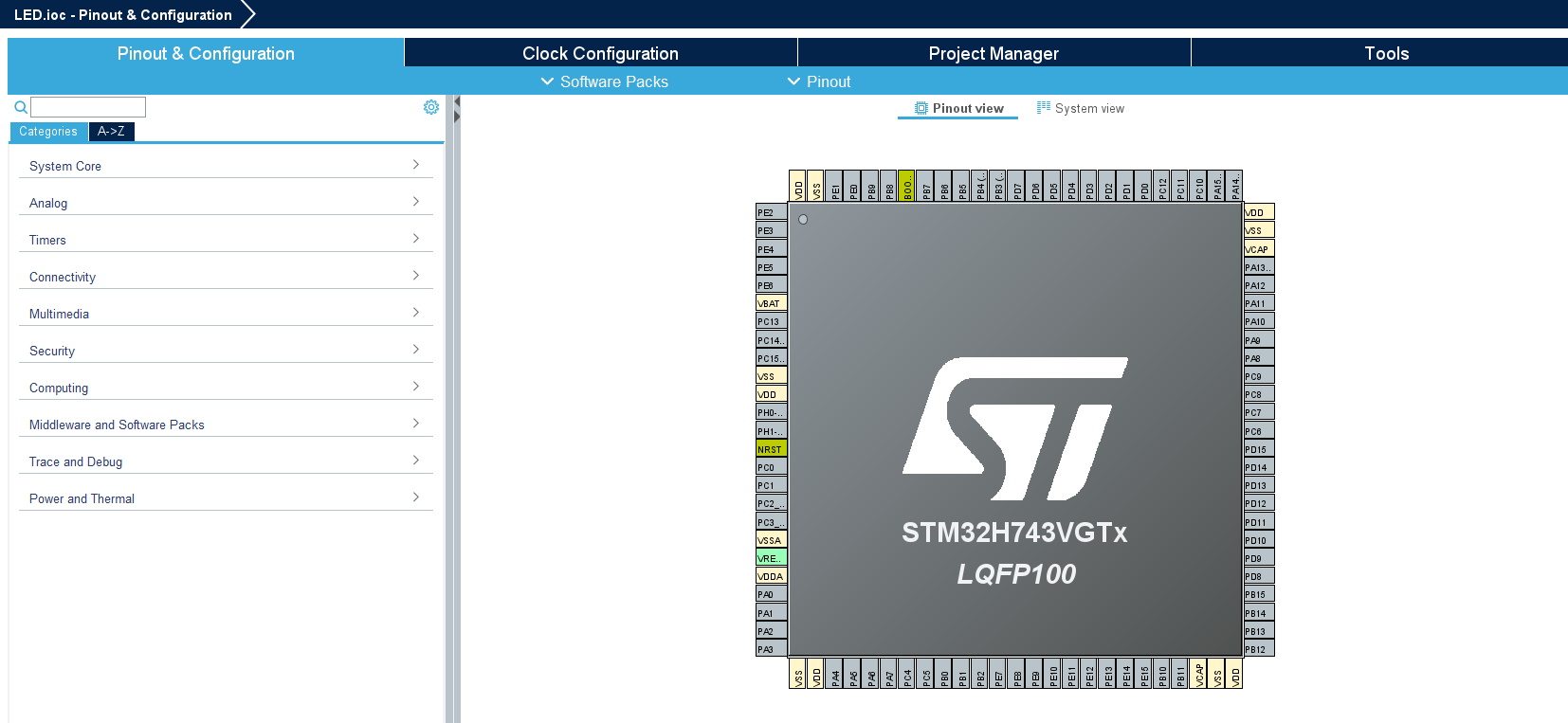Viewport: 1568px width, 723px height.
Task: Select pin PC9 on right side
Action: click(x=1259, y=376)
